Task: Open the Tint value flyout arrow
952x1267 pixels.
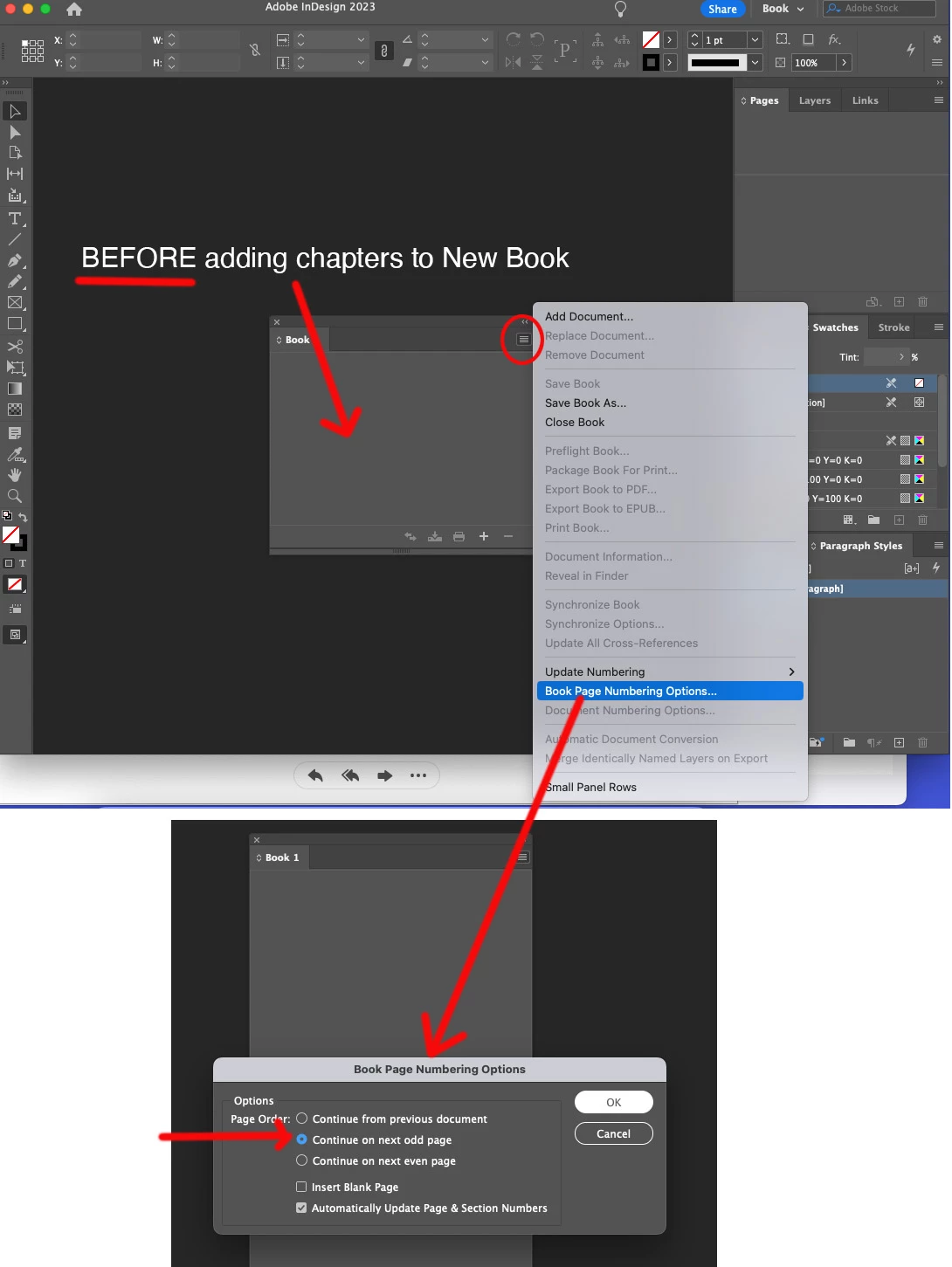Action: (x=901, y=357)
